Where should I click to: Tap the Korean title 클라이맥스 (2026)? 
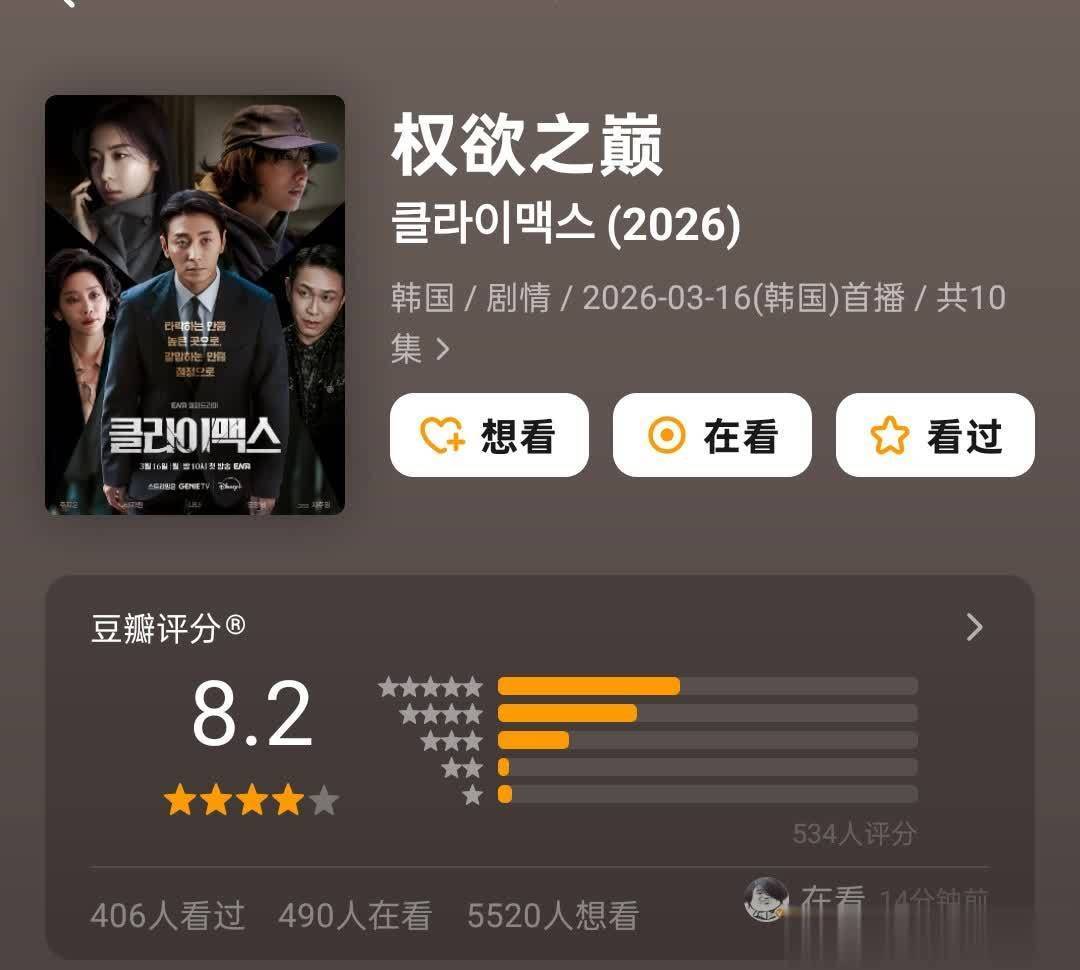pos(565,225)
